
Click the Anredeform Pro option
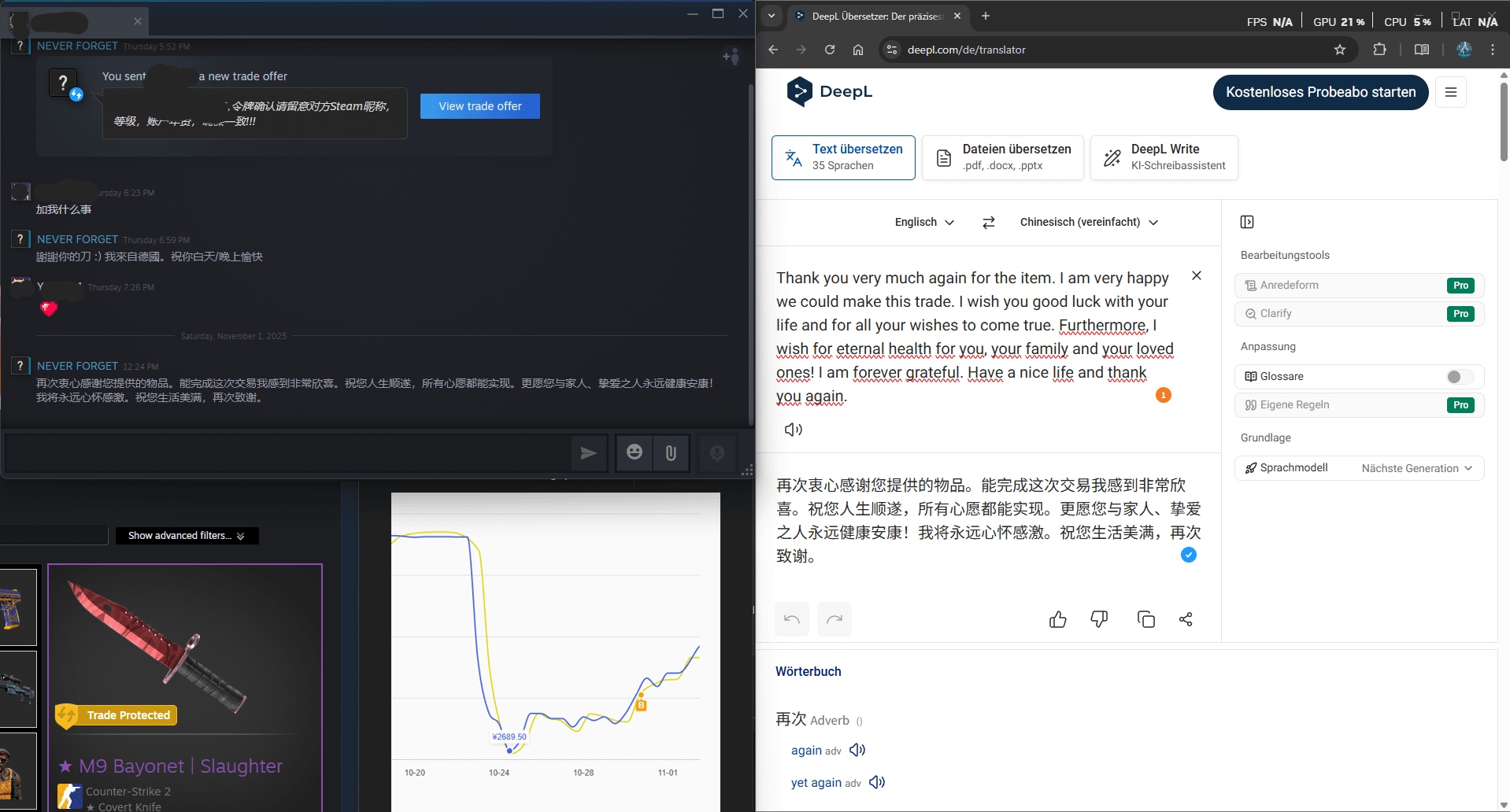pos(1360,286)
